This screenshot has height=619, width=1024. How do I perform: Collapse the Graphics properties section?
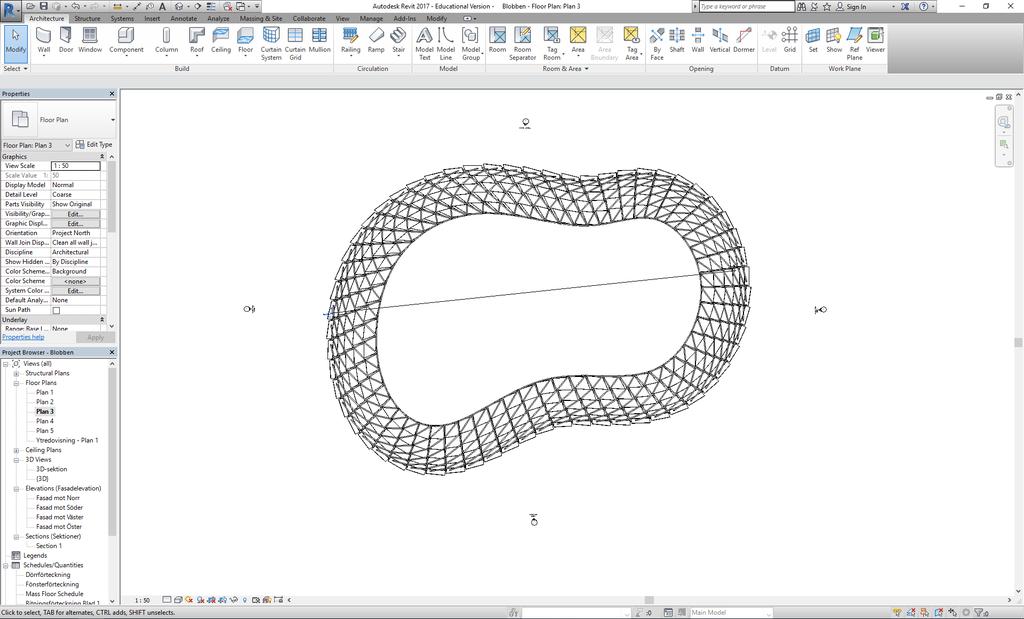(102, 157)
